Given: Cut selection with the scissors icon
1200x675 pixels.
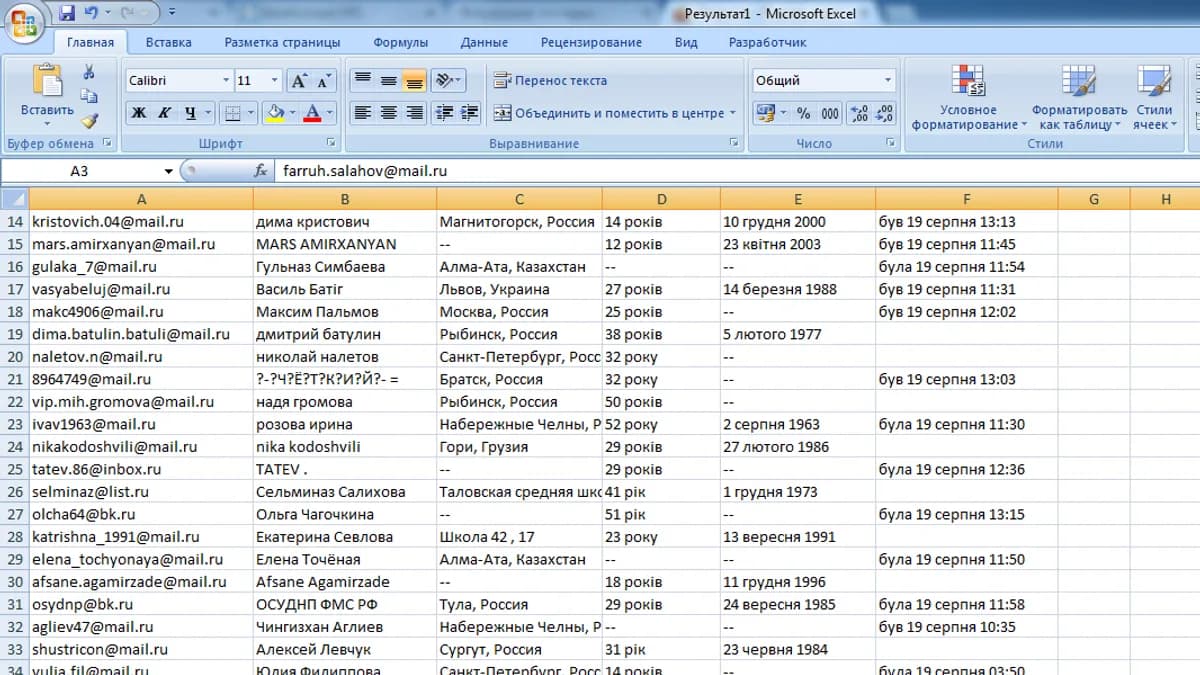Looking at the screenshot, I should pos(89,72).
